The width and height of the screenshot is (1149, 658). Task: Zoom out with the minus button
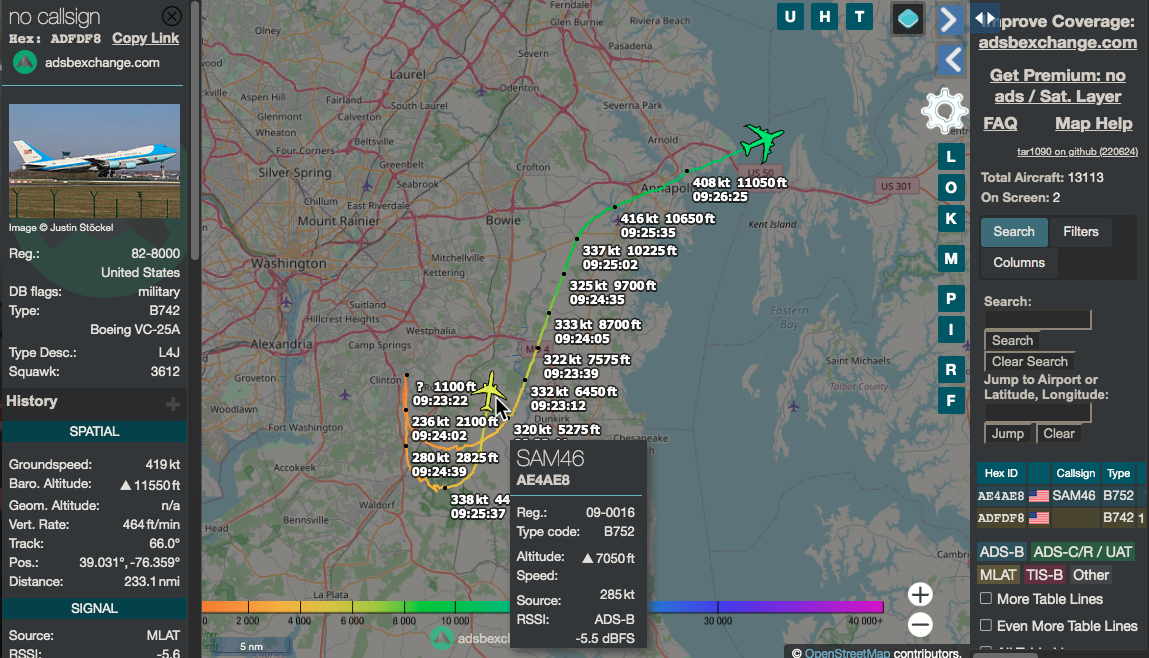click(920, 625)
